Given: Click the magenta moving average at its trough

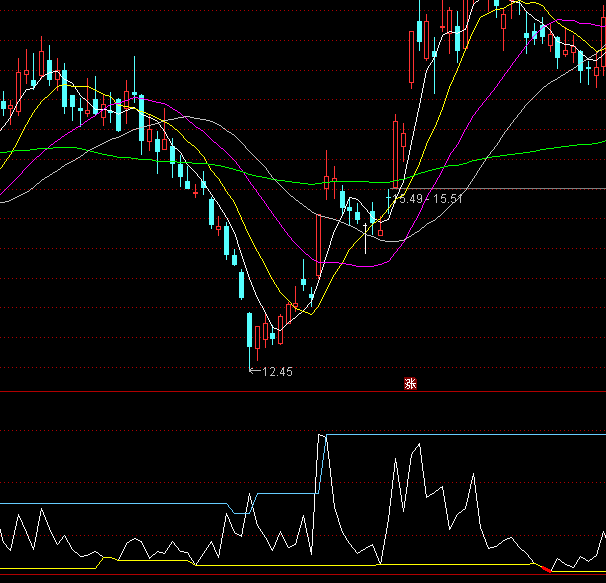Looking at the screenshot, I should (x=365, y=266).
